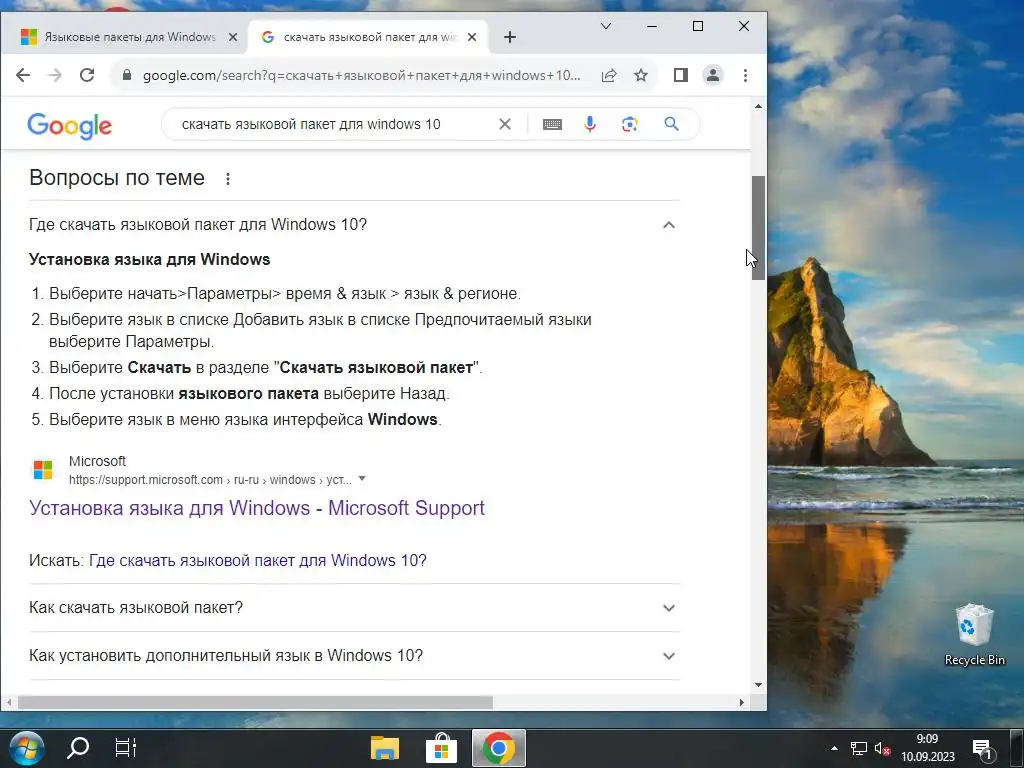Viewport: 1024px width, 768px height.
Task: Open the Chrome profile avatar menu
Action: 713,75
